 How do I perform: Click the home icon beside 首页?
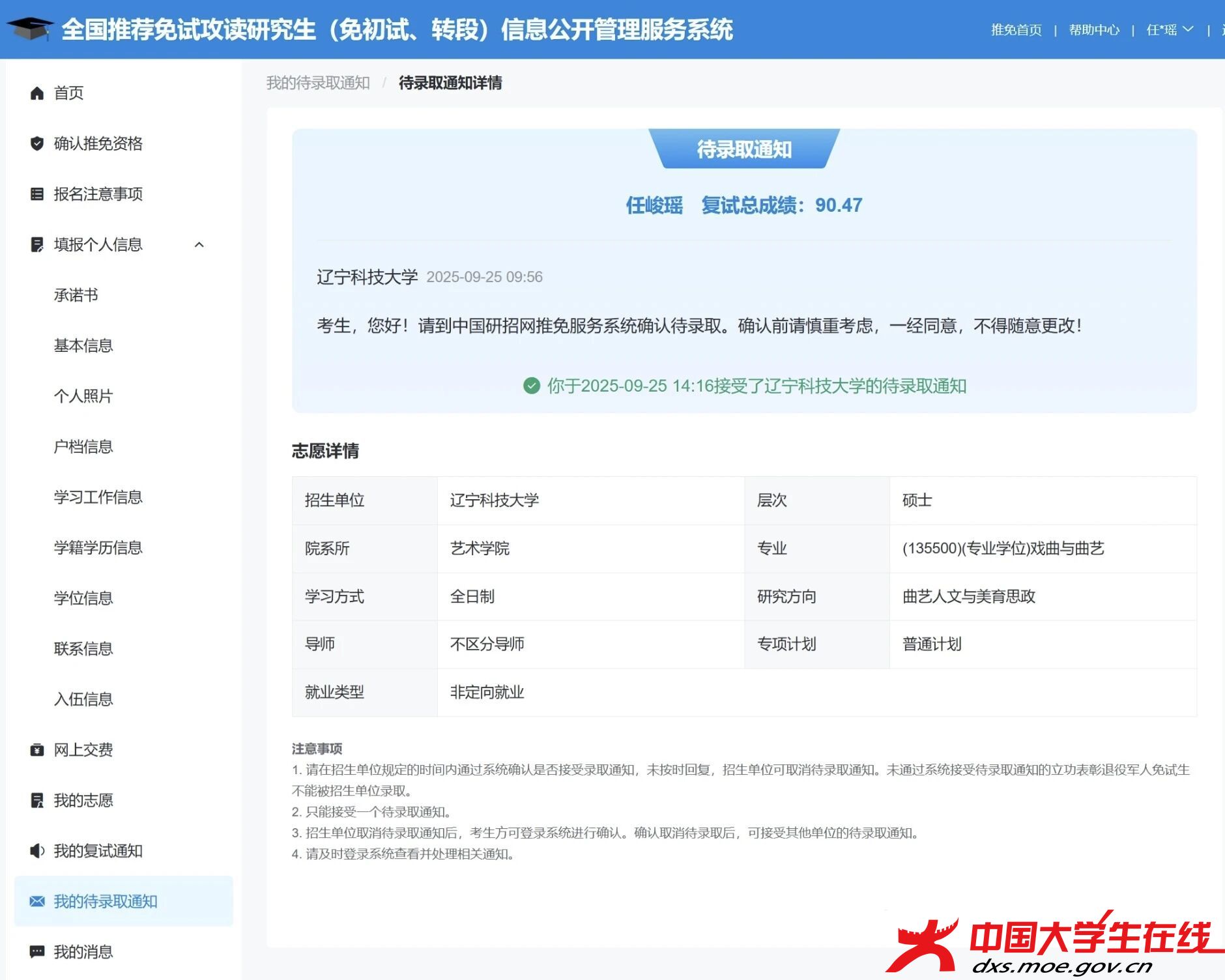pos(37,93)
